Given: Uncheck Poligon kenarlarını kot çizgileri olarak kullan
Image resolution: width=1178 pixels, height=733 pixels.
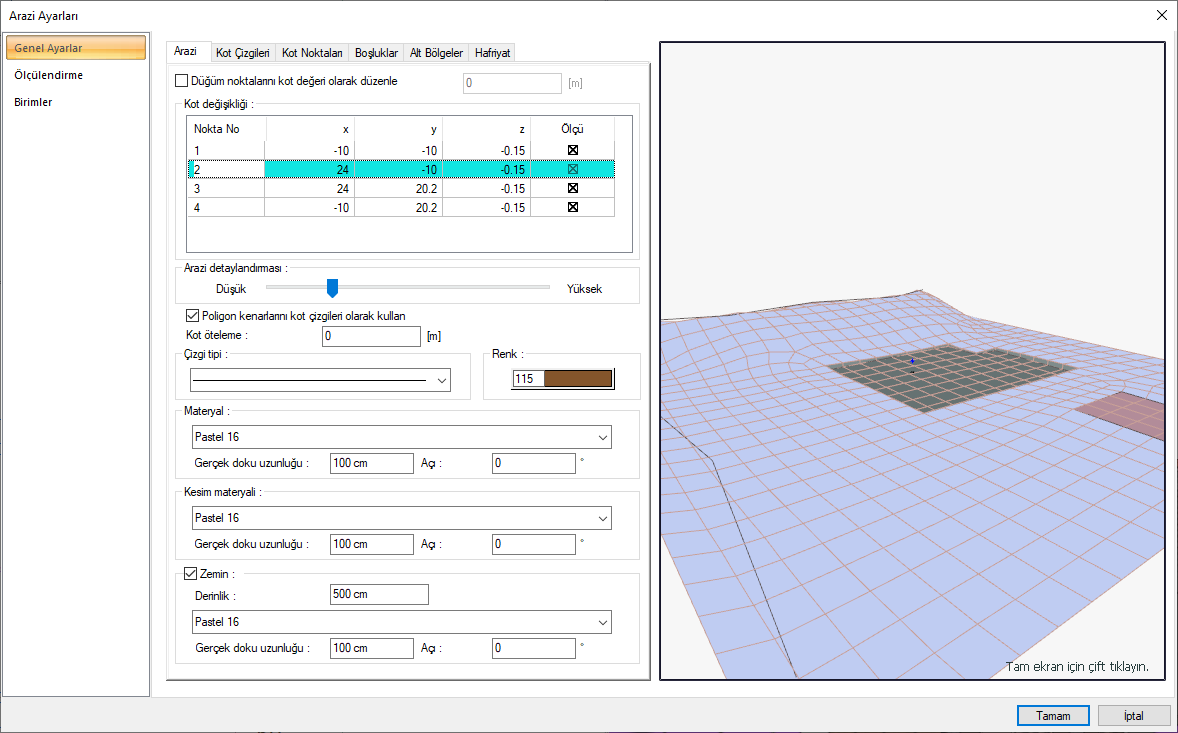Looking at the screenshot, I should pos(193,315).
